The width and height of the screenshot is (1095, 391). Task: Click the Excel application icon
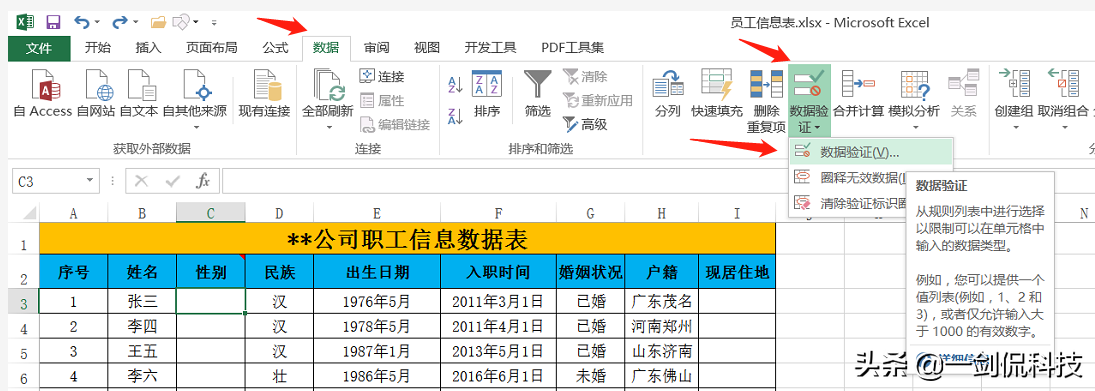25,22
